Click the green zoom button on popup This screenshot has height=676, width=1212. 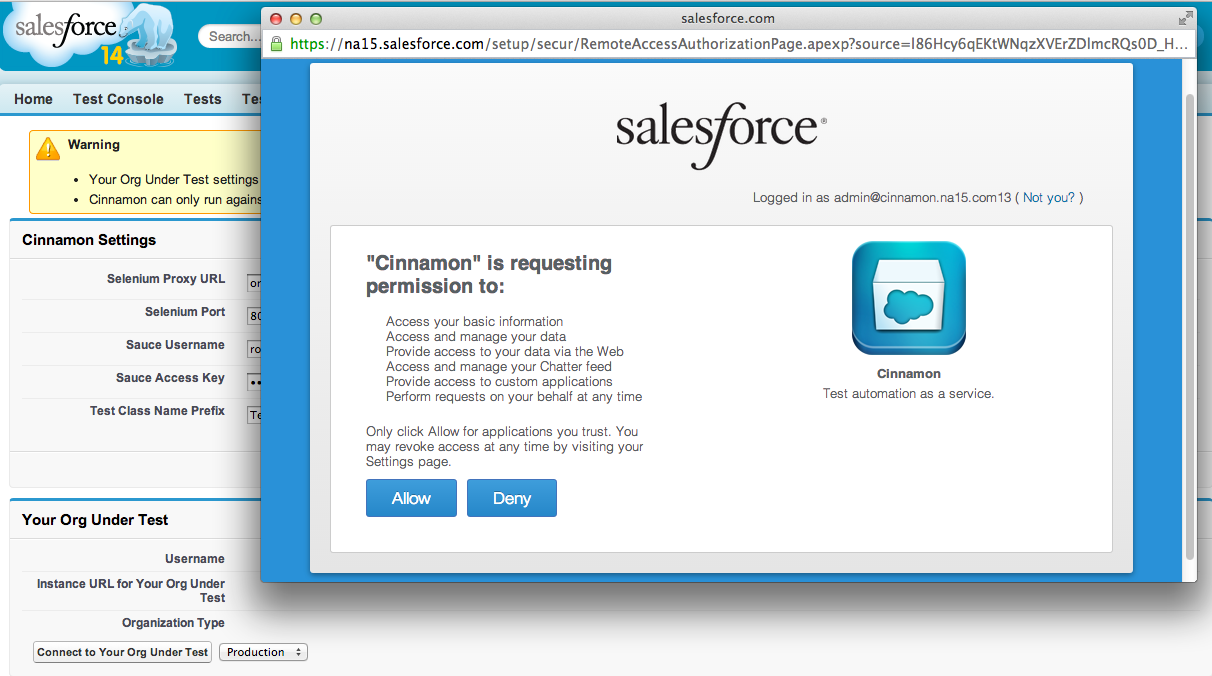[317, 19]
